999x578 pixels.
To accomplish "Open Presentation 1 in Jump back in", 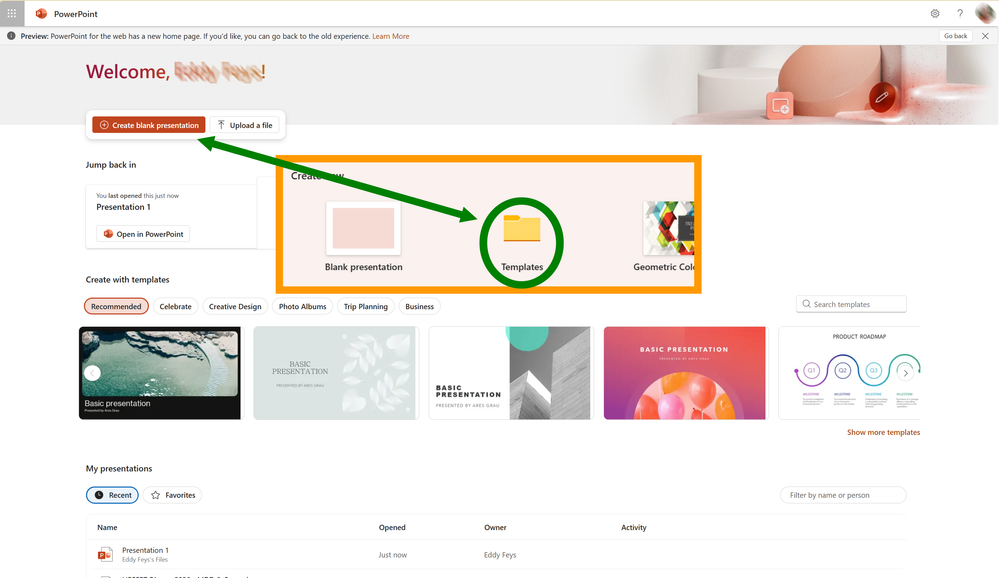I will click(x=124, y=207).
